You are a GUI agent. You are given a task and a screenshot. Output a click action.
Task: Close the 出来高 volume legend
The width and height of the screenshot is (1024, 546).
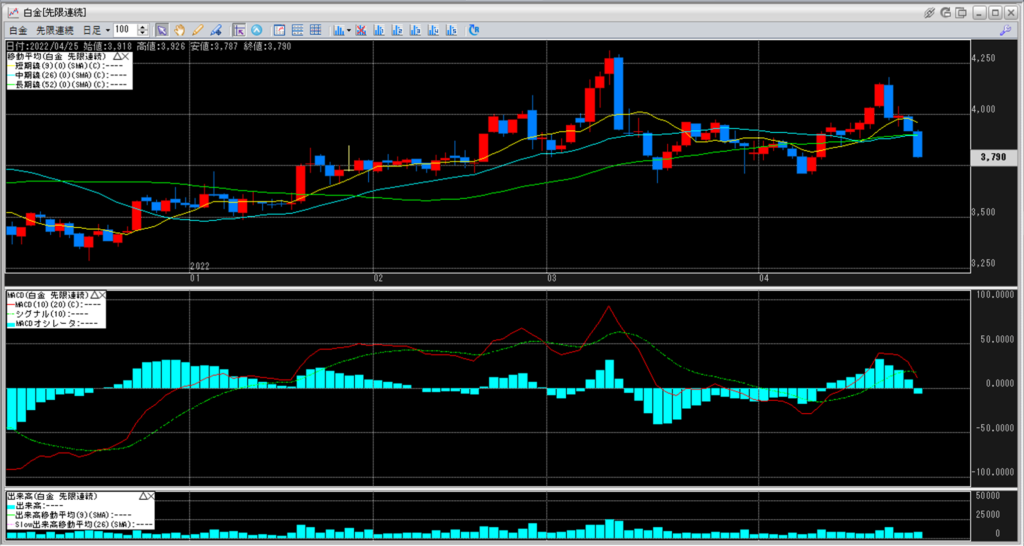tap(151, 496)
